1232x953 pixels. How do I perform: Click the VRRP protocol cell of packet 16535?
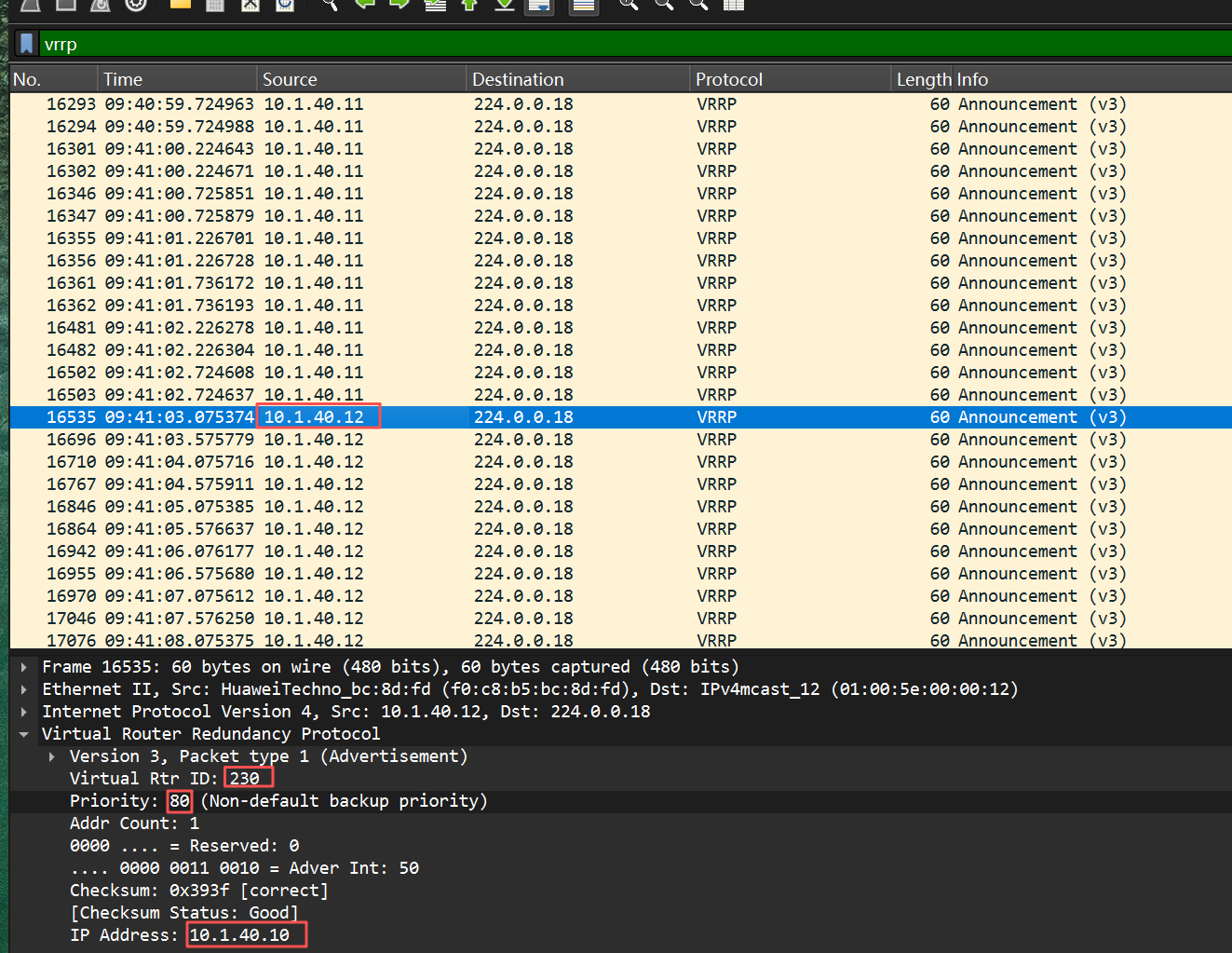[x=716, y=417]
